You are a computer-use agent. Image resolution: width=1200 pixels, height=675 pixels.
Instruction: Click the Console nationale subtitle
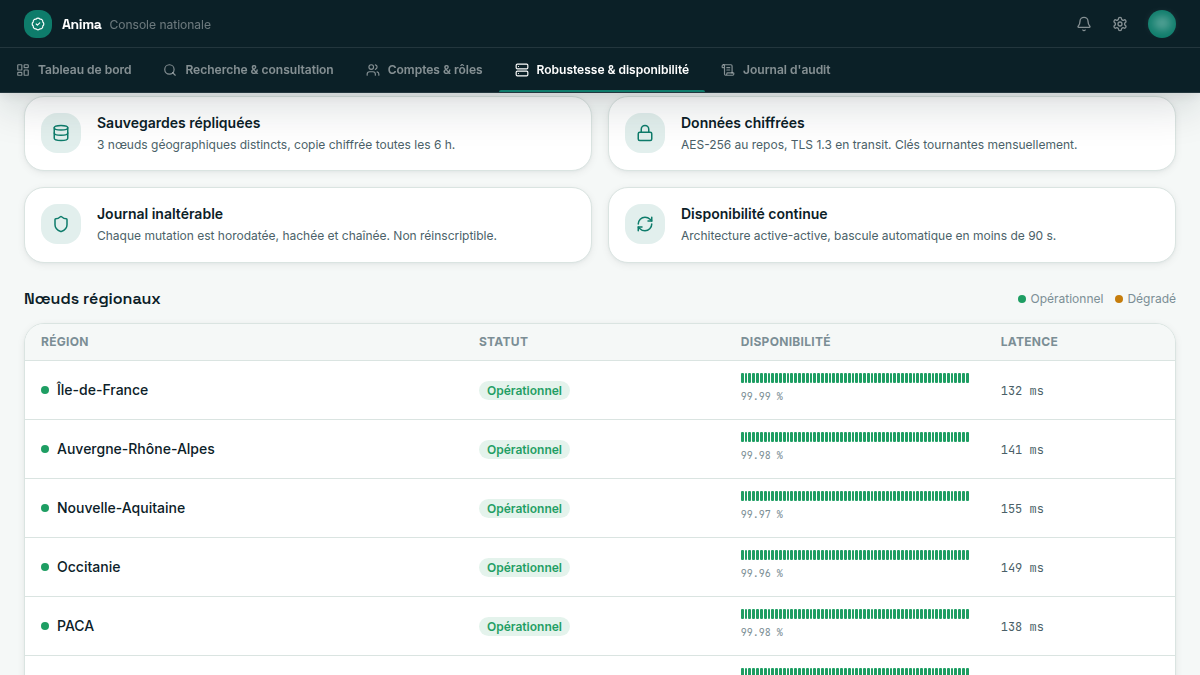coord(160,24)
